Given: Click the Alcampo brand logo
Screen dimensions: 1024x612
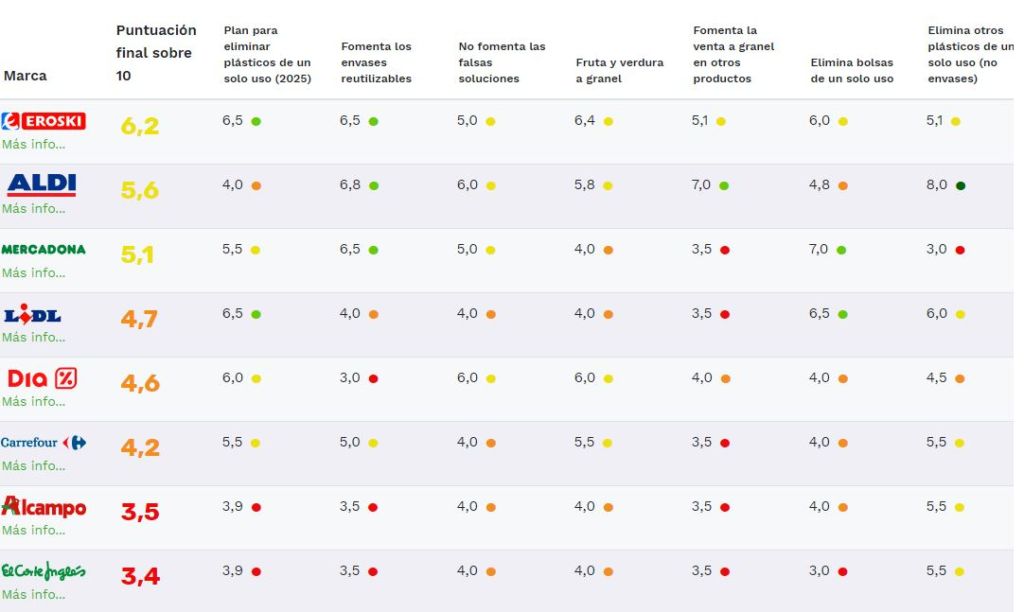Looking at the screenshot, I should click(x=44, y=507).
